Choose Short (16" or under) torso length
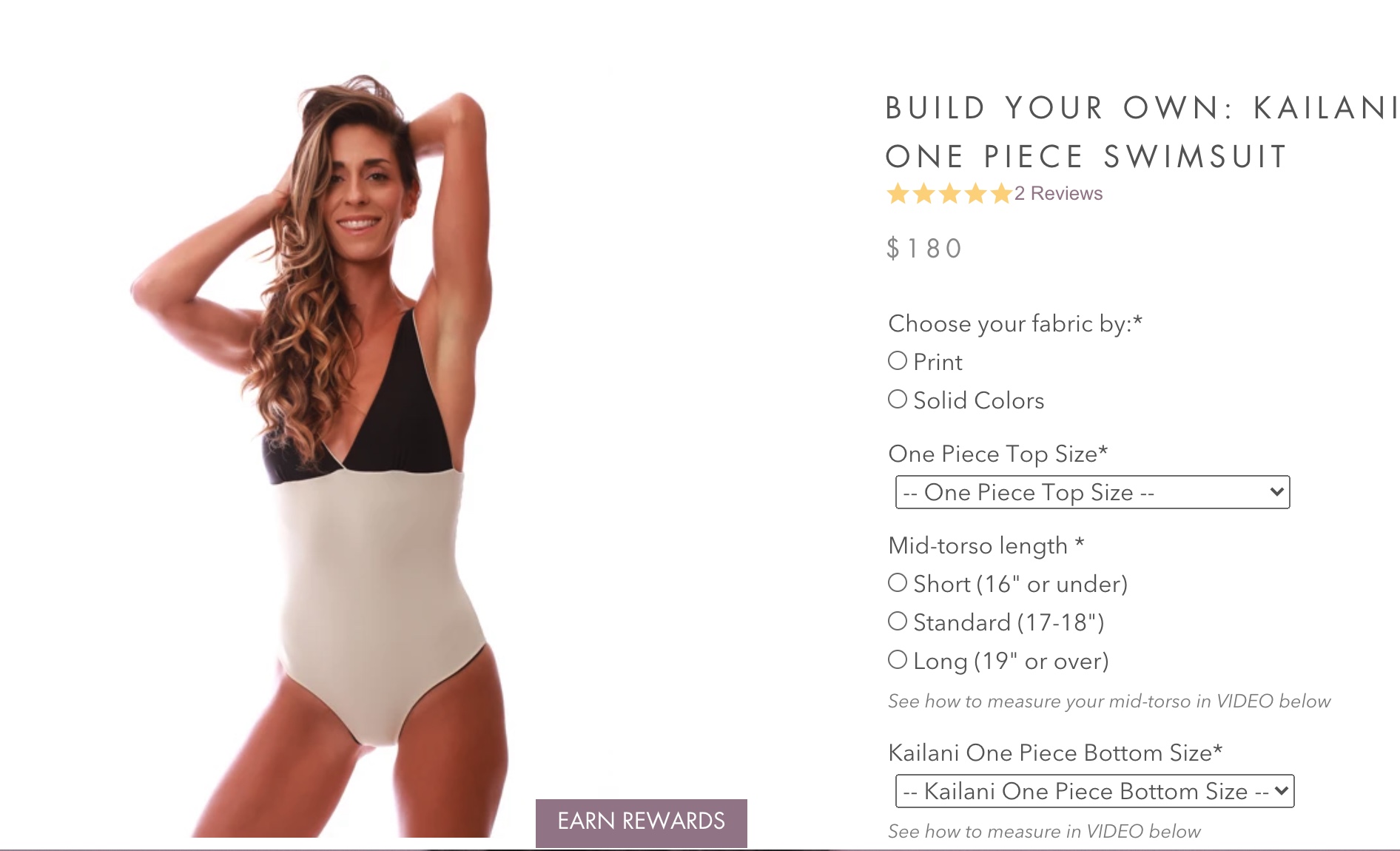The image size is (1400, 851). pos(898,583)
